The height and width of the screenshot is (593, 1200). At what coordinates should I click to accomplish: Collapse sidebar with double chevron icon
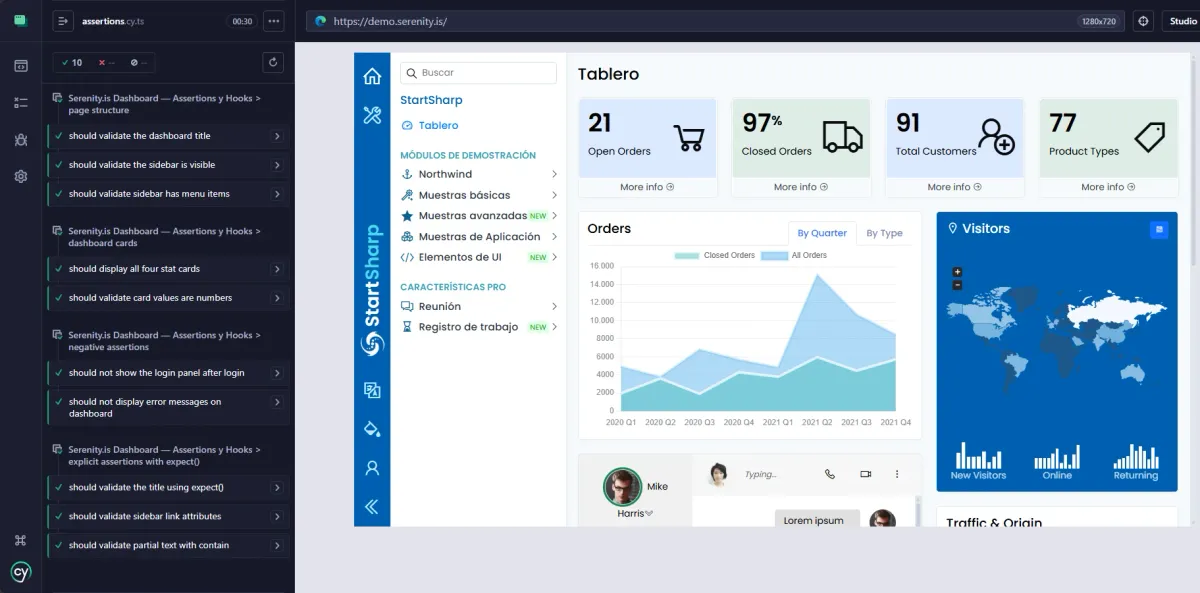click(x=372, y=507)
